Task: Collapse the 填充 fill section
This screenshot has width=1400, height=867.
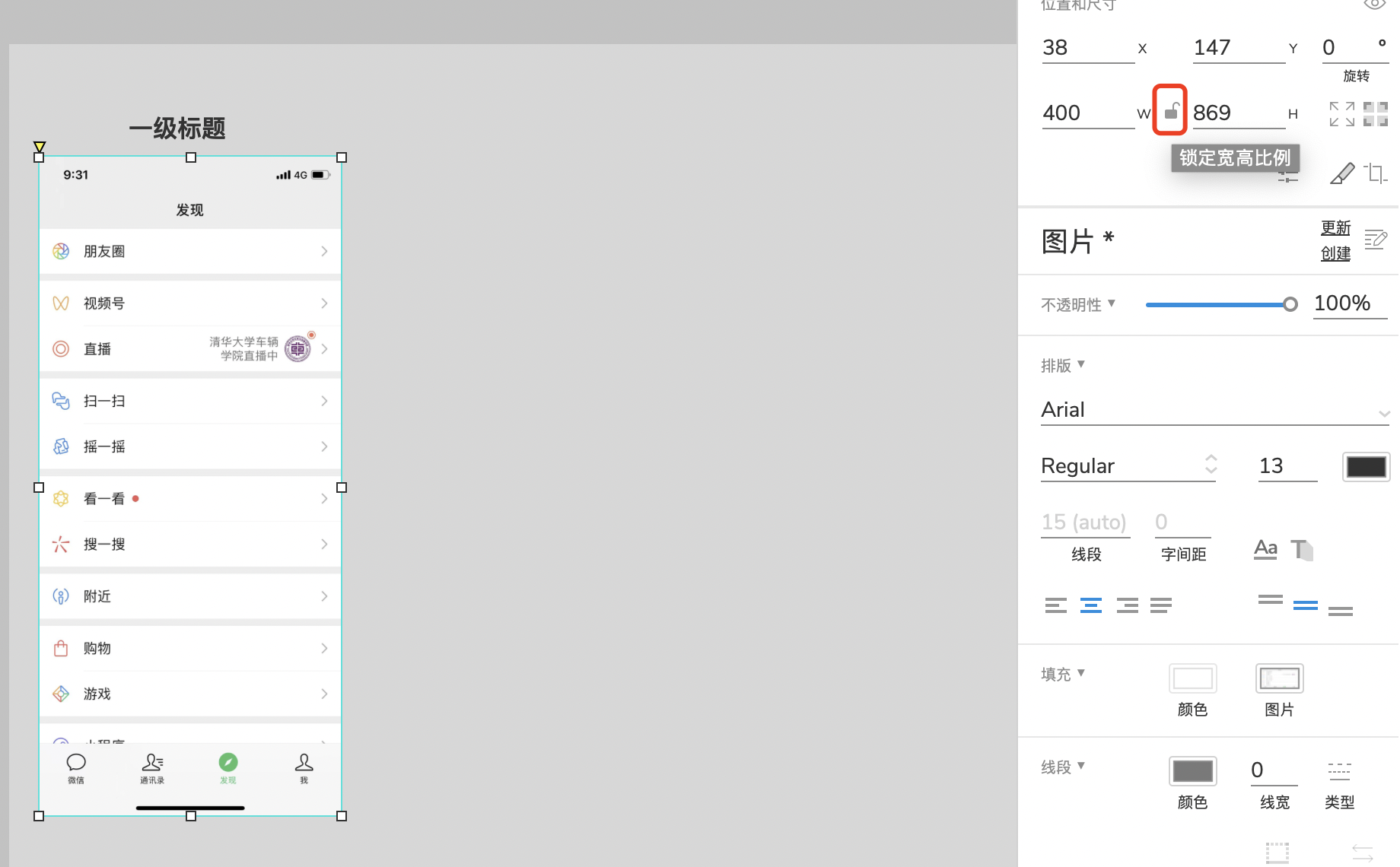Action: point(1081,672)
